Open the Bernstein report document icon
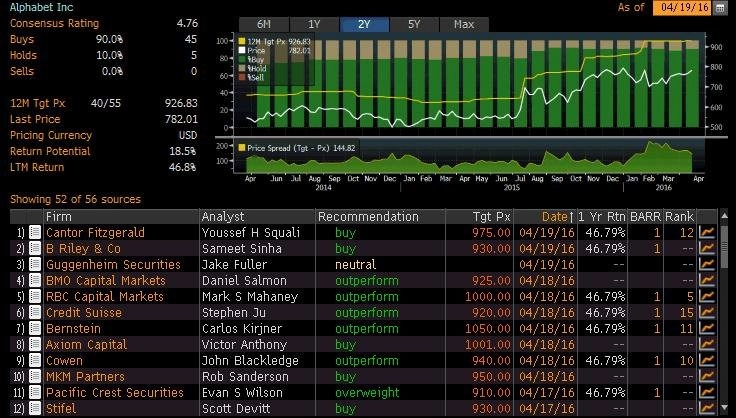 click(35, 328)
